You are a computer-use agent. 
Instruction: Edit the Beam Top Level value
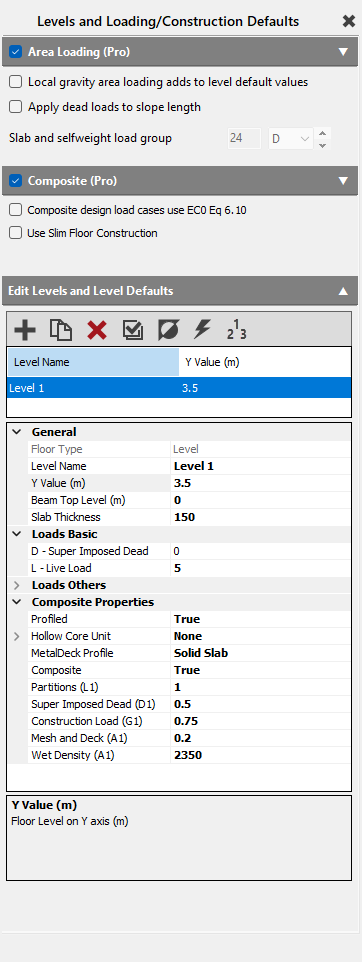[260, 500]
